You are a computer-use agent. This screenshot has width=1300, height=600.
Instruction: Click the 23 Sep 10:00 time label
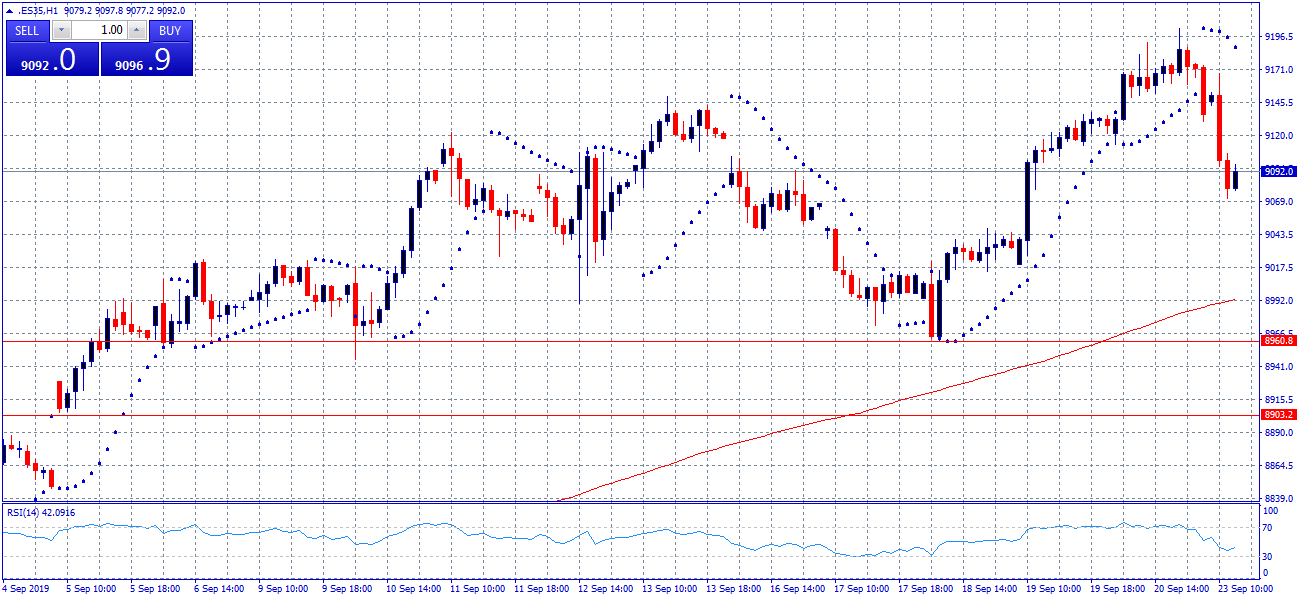[1247, 589]
